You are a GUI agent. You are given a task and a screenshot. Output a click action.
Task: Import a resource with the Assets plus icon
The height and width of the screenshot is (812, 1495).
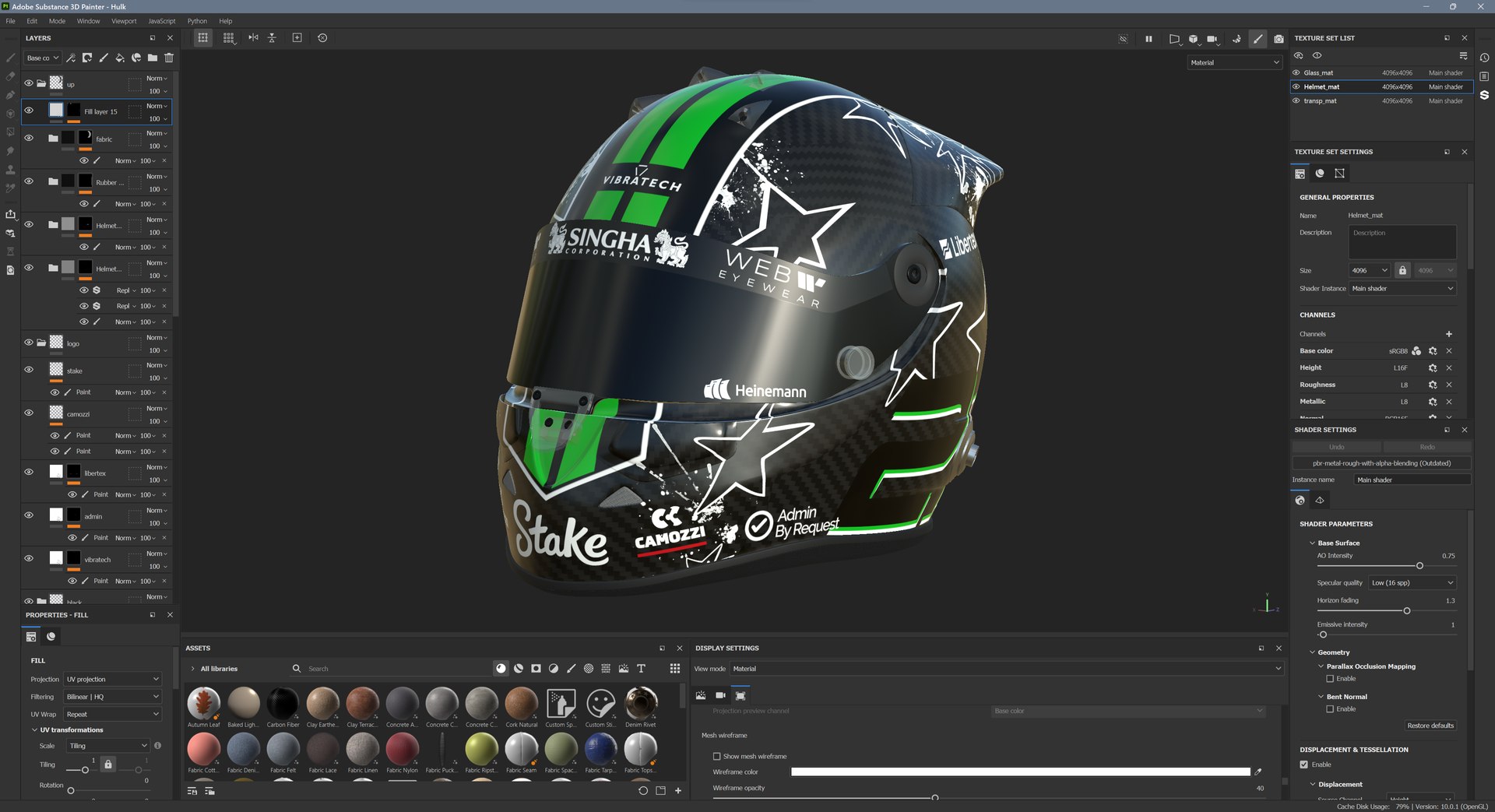coord(678,790)
